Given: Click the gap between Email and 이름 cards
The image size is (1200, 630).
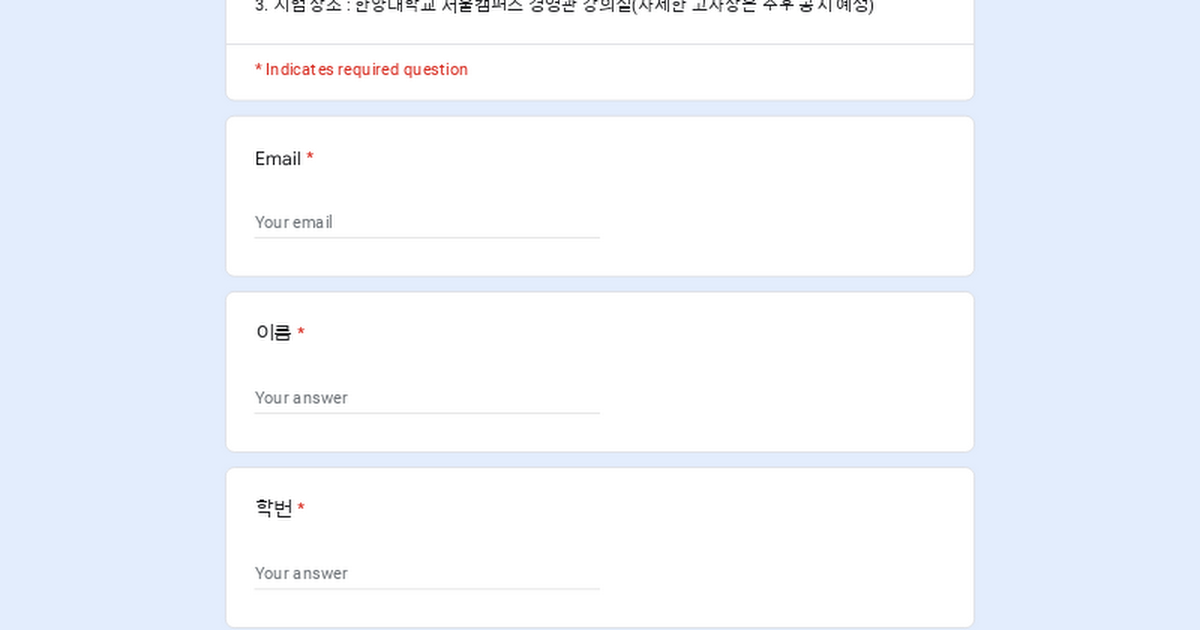Looking at the screenshot, I should point(600,284).
